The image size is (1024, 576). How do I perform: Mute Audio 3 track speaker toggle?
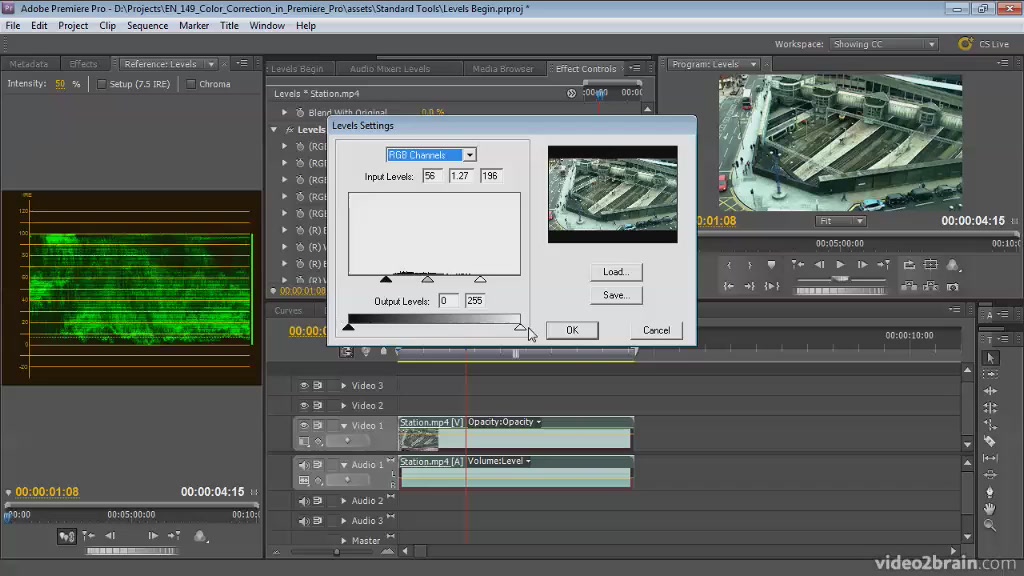[x=304, y=521]
